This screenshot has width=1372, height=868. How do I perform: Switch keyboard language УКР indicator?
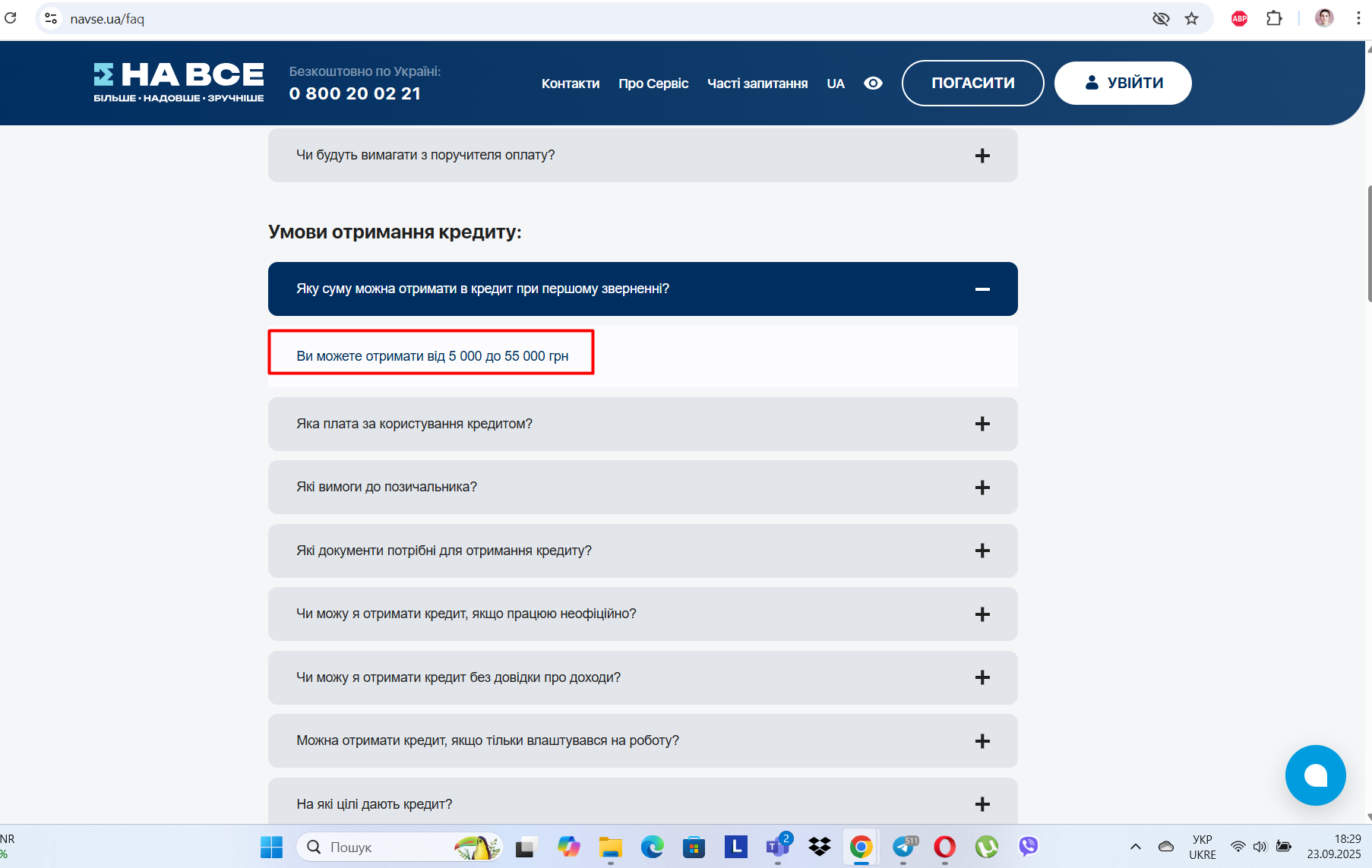click(1203, 847)
